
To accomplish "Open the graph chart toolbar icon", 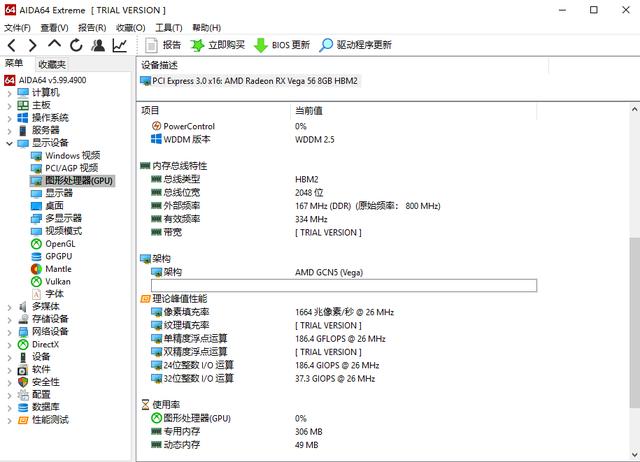I will coord(120,45).
